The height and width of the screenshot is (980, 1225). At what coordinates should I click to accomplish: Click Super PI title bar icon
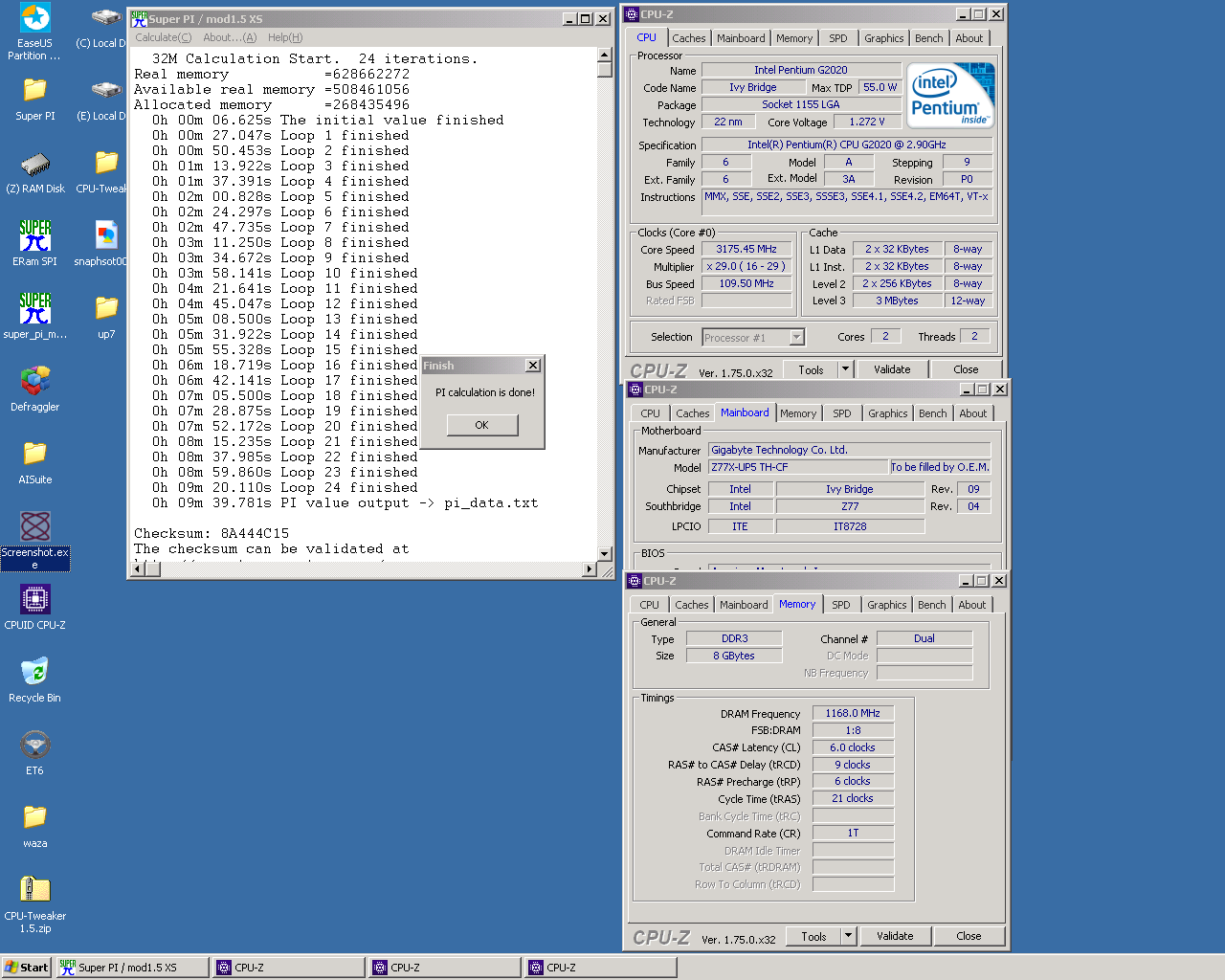point(139,18)
